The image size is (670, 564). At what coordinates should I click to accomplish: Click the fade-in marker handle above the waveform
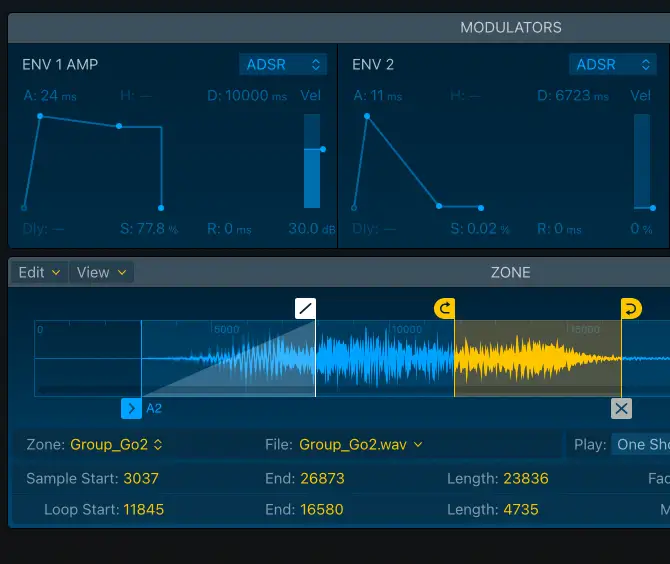pos(305,308)
